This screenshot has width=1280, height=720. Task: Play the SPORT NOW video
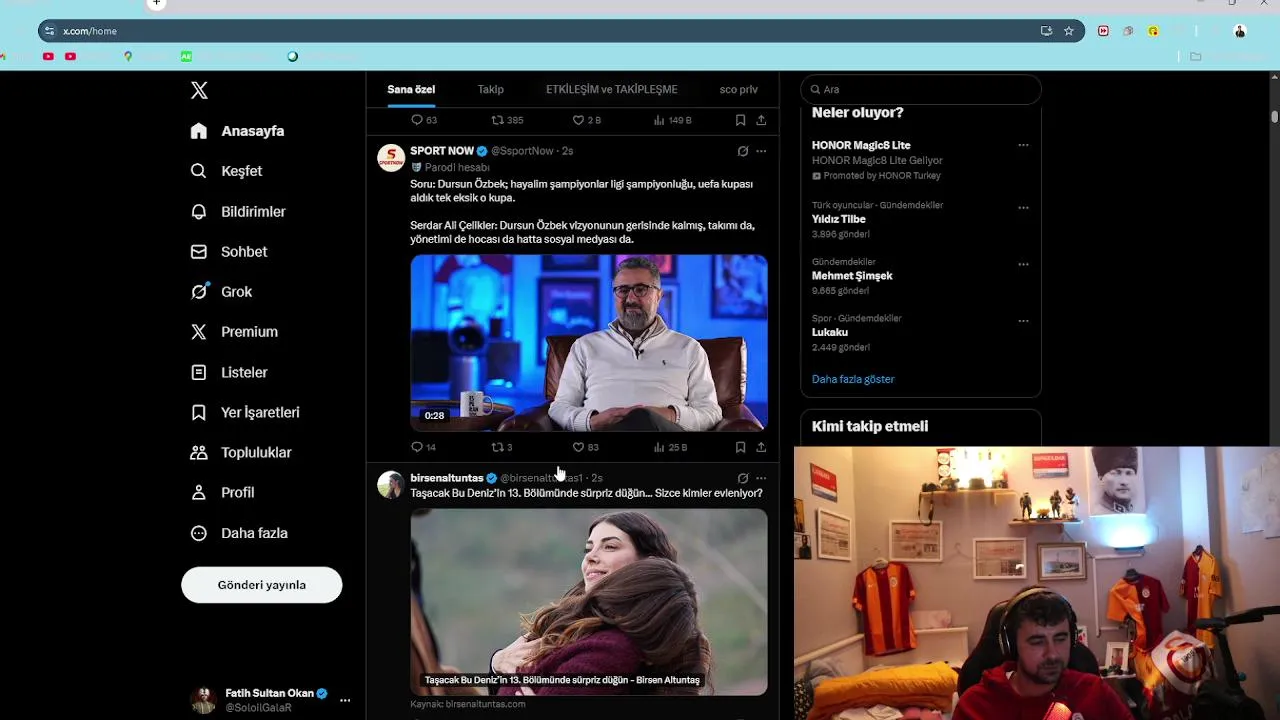589,343
